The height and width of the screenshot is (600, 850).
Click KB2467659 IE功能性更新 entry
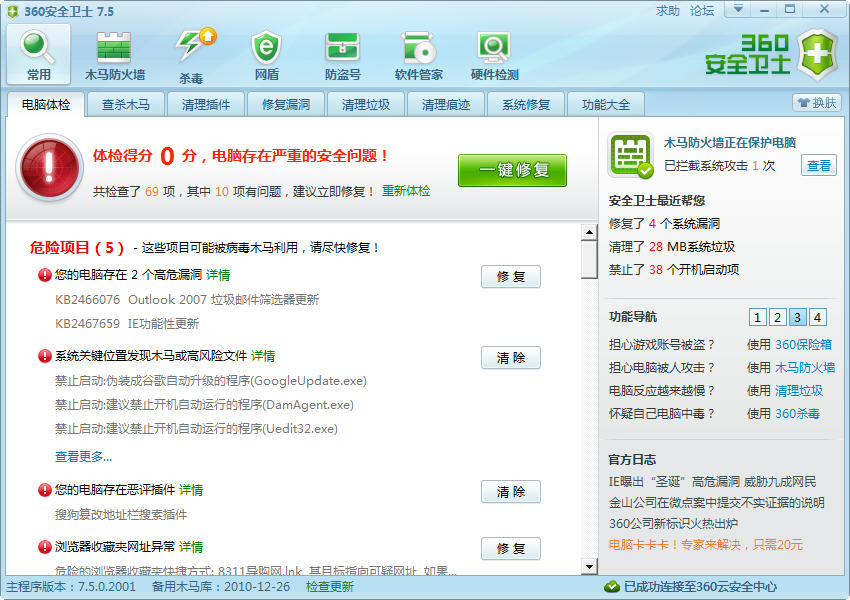tap(127, 324)
